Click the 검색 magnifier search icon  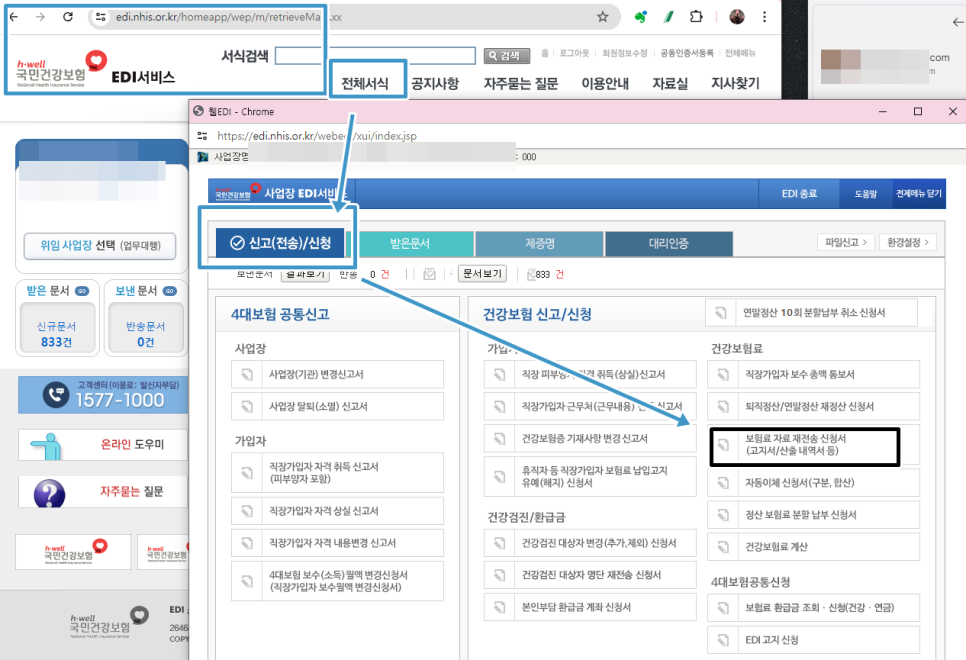point(495,55)
